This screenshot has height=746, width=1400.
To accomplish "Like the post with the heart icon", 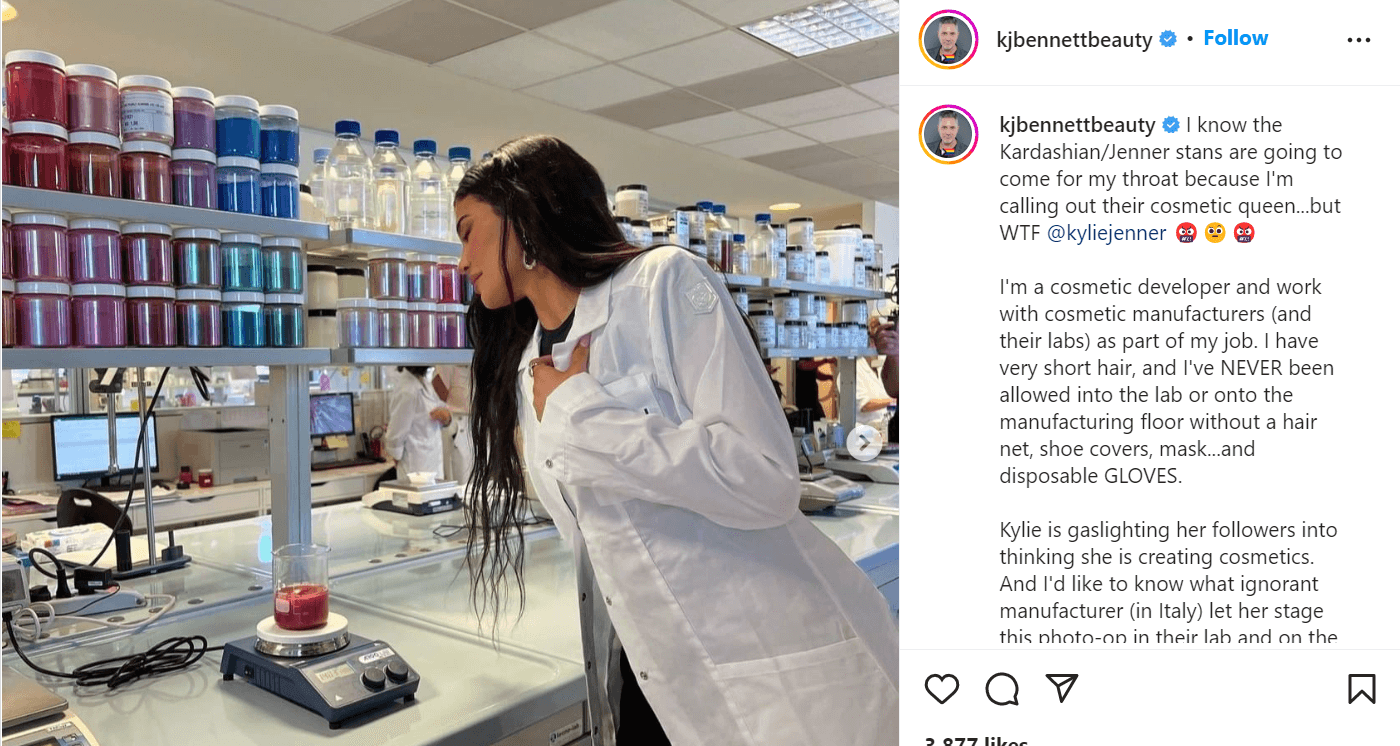I will click(x=941, y=688).
